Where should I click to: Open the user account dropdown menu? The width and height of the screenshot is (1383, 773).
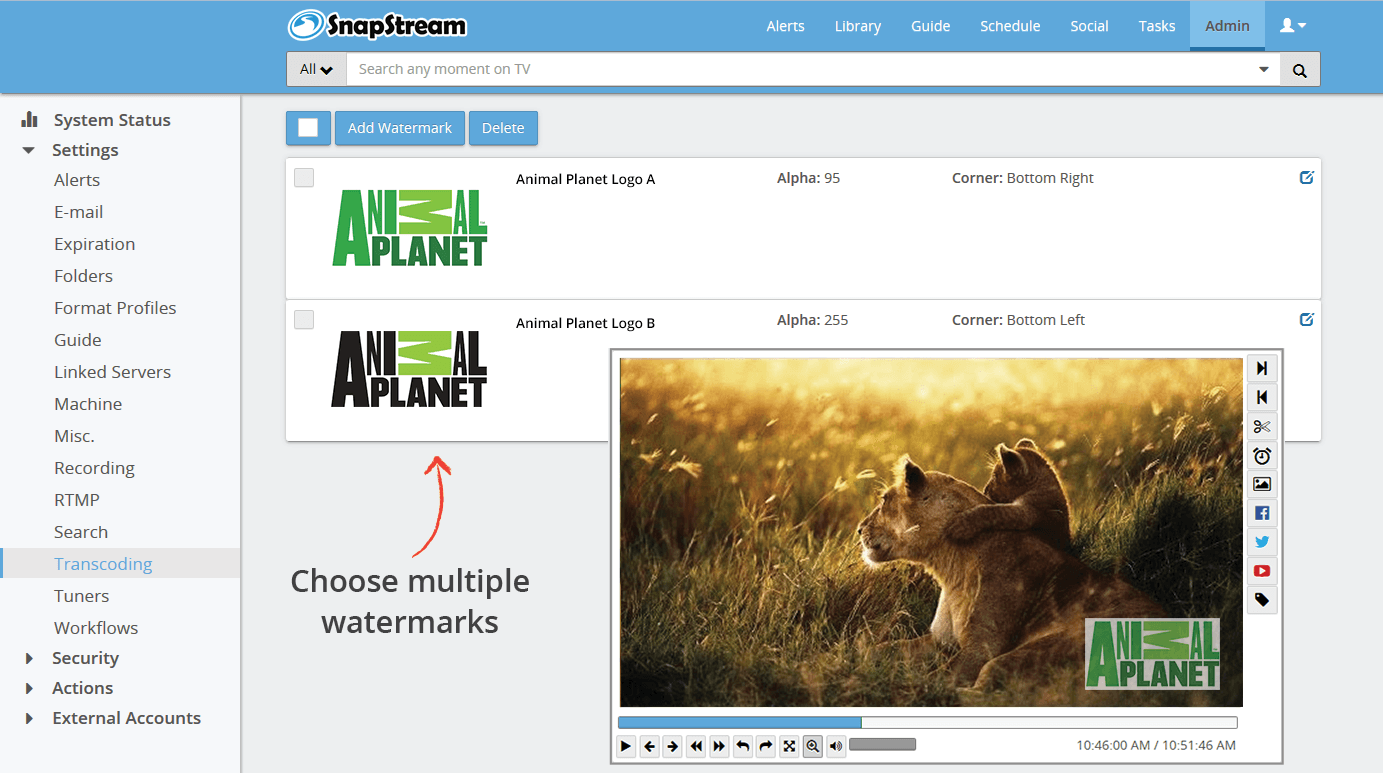pyautogui.click(x=1293, y=26)
